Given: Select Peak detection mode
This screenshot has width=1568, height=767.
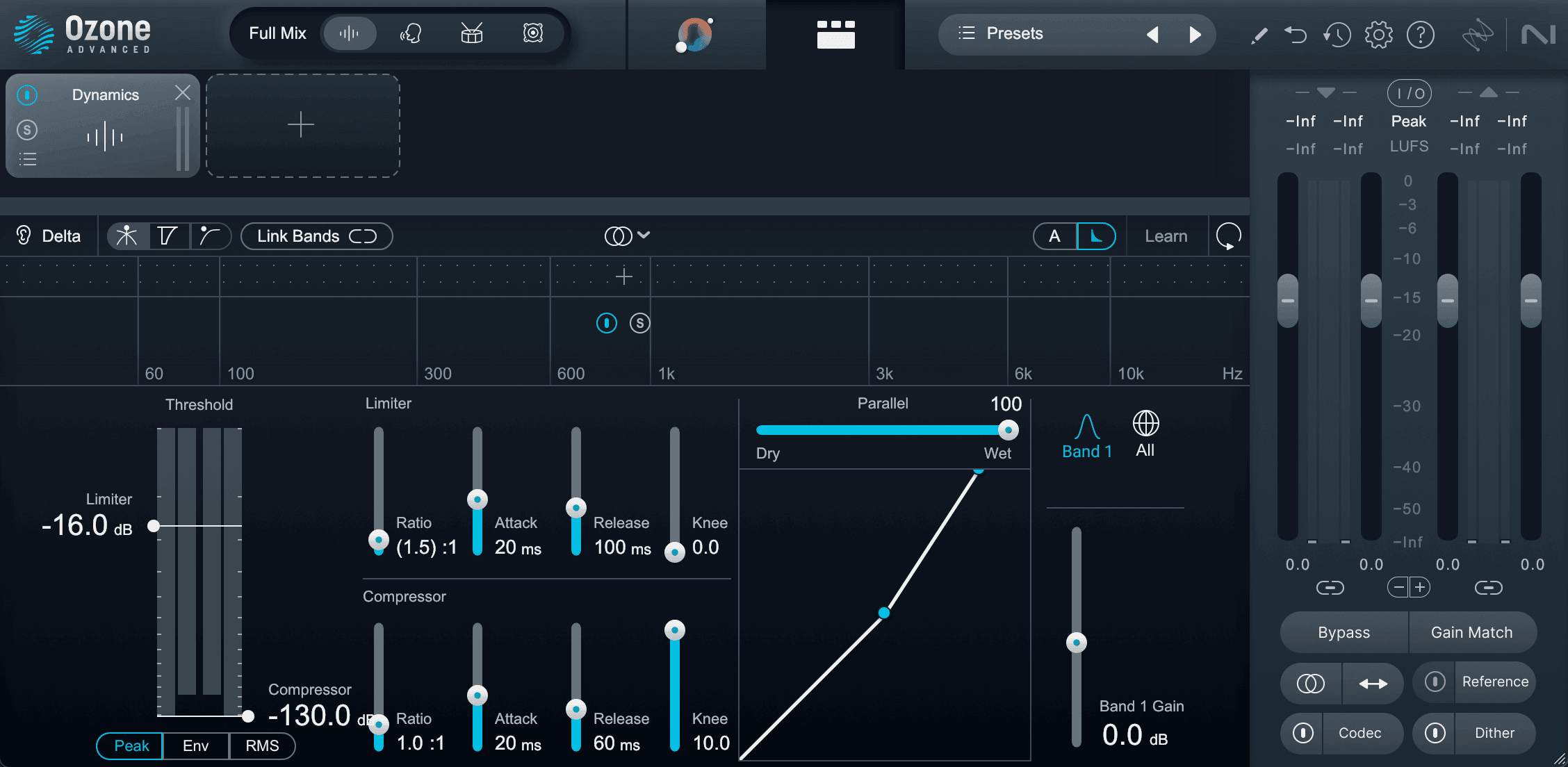Looking at the screenshot, I should click(x=131, y=746).
